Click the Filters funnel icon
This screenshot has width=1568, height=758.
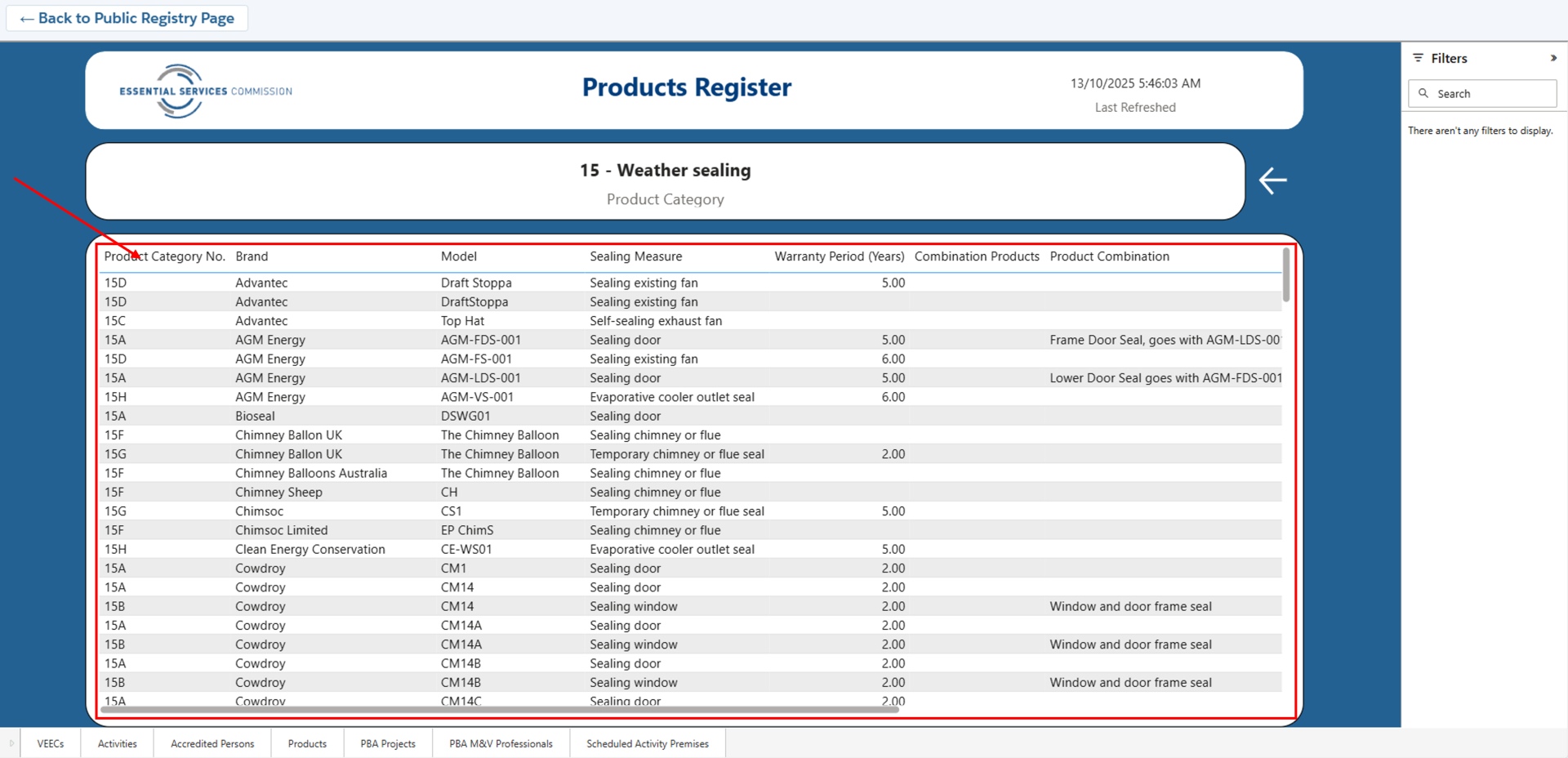(1419, 58)
